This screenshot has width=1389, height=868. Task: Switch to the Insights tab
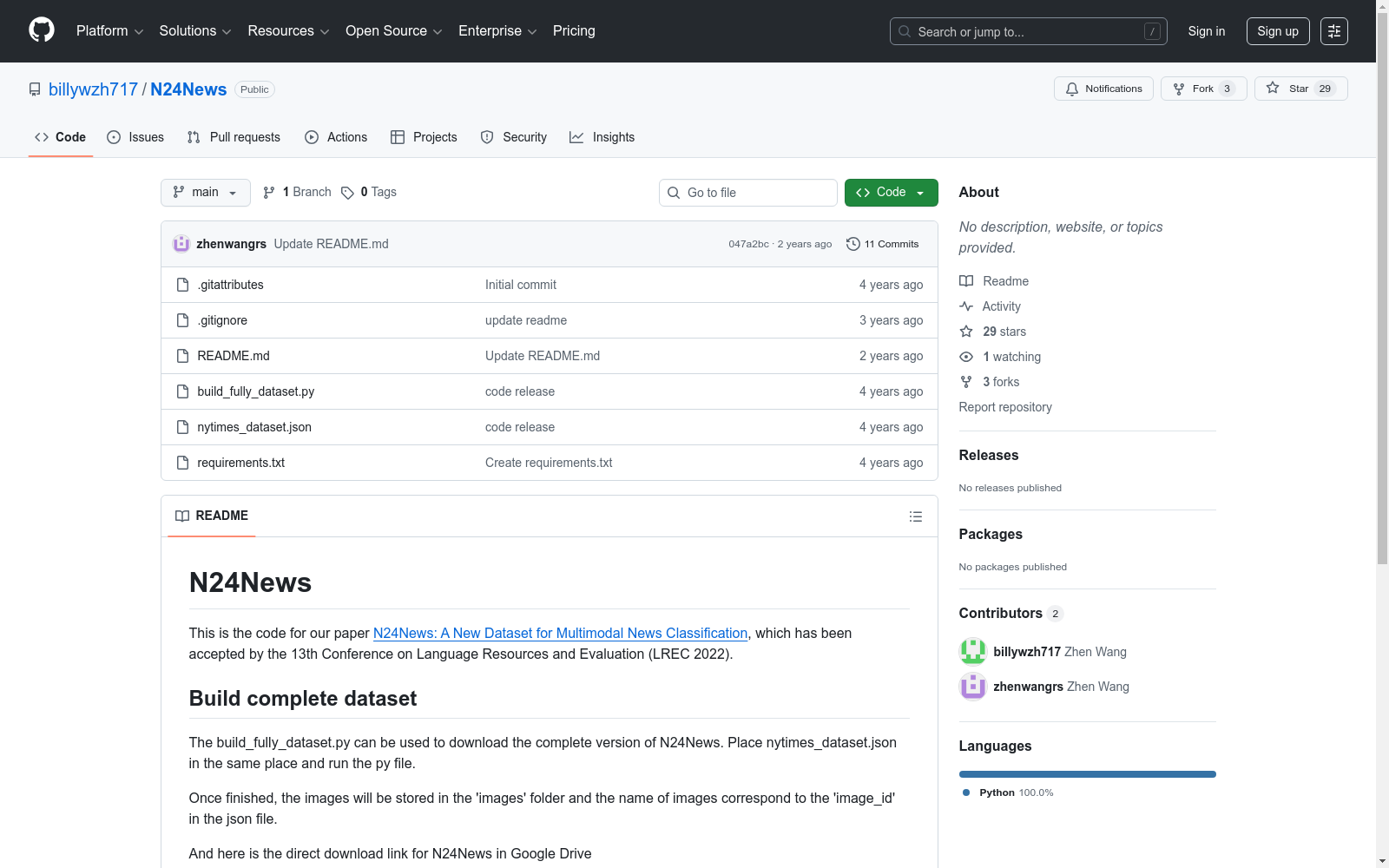(x=602, y=137)
